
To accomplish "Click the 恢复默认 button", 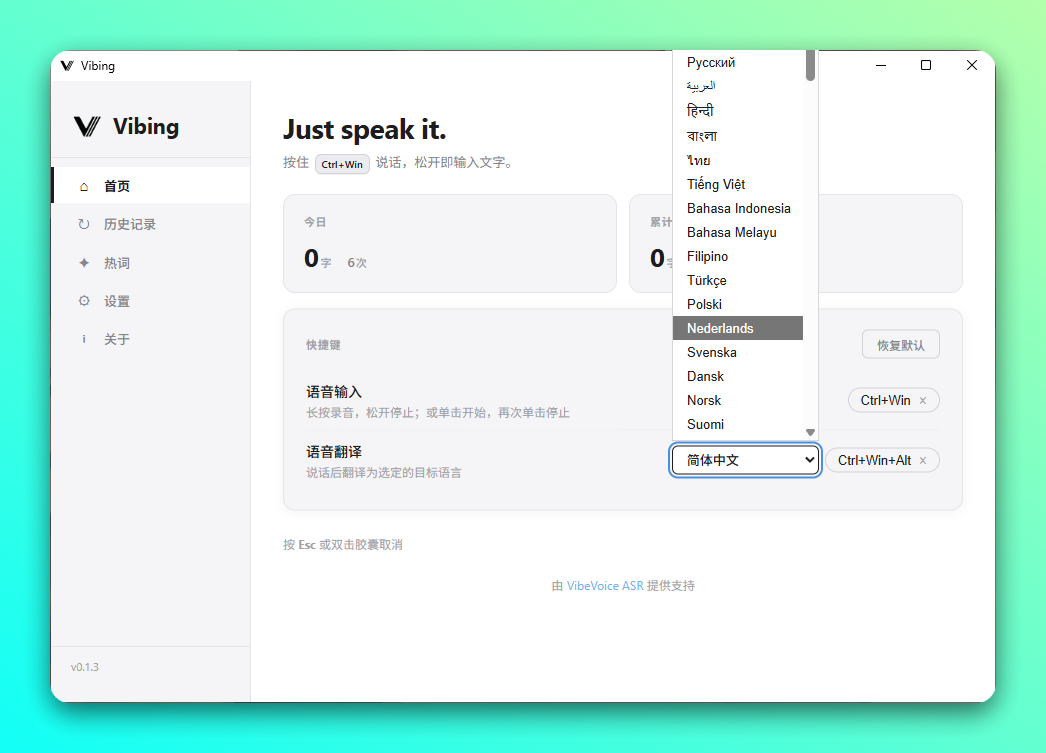I will [900, 344].
